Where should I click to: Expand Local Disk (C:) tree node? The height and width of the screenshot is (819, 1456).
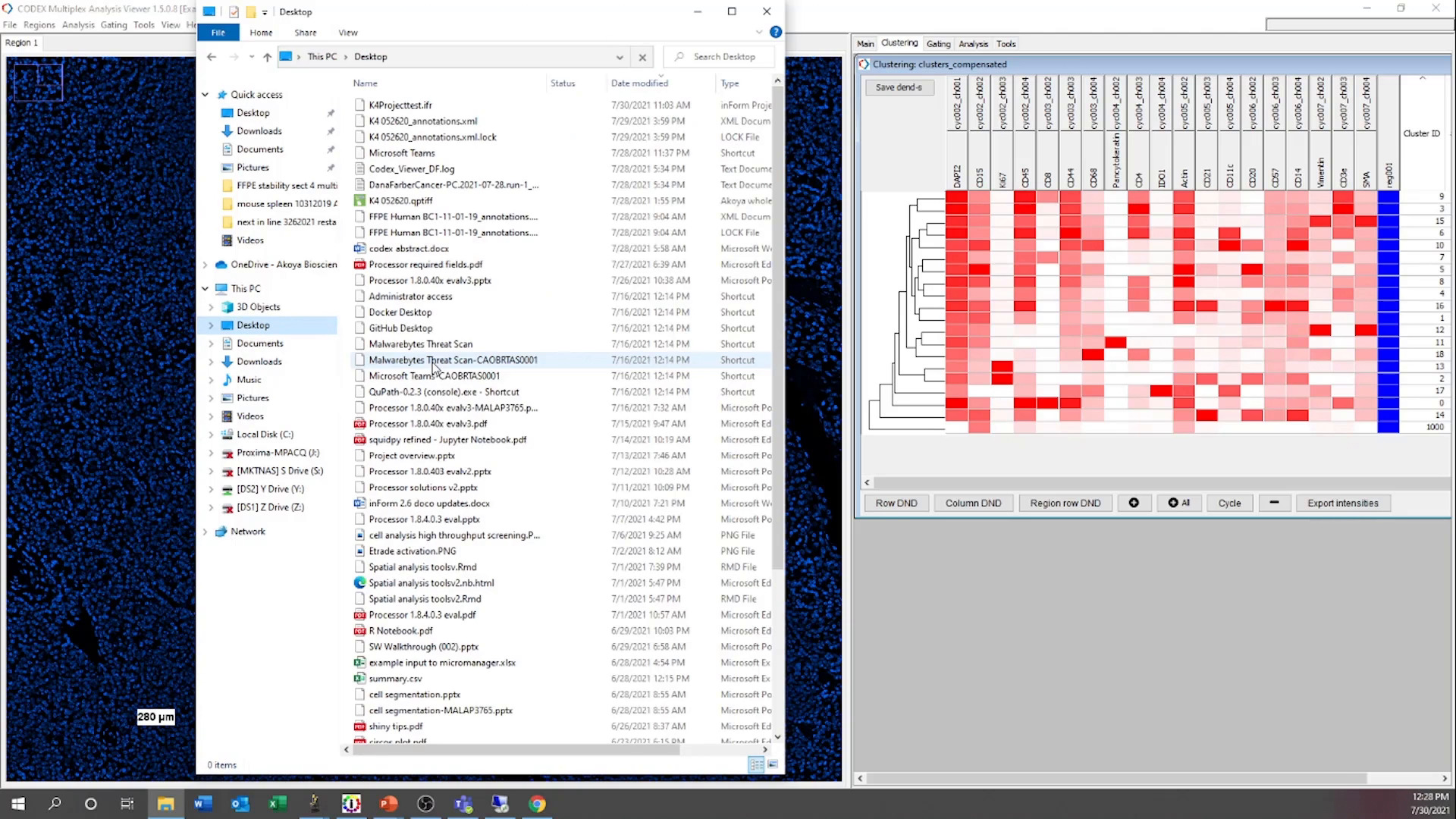point(211,435)
